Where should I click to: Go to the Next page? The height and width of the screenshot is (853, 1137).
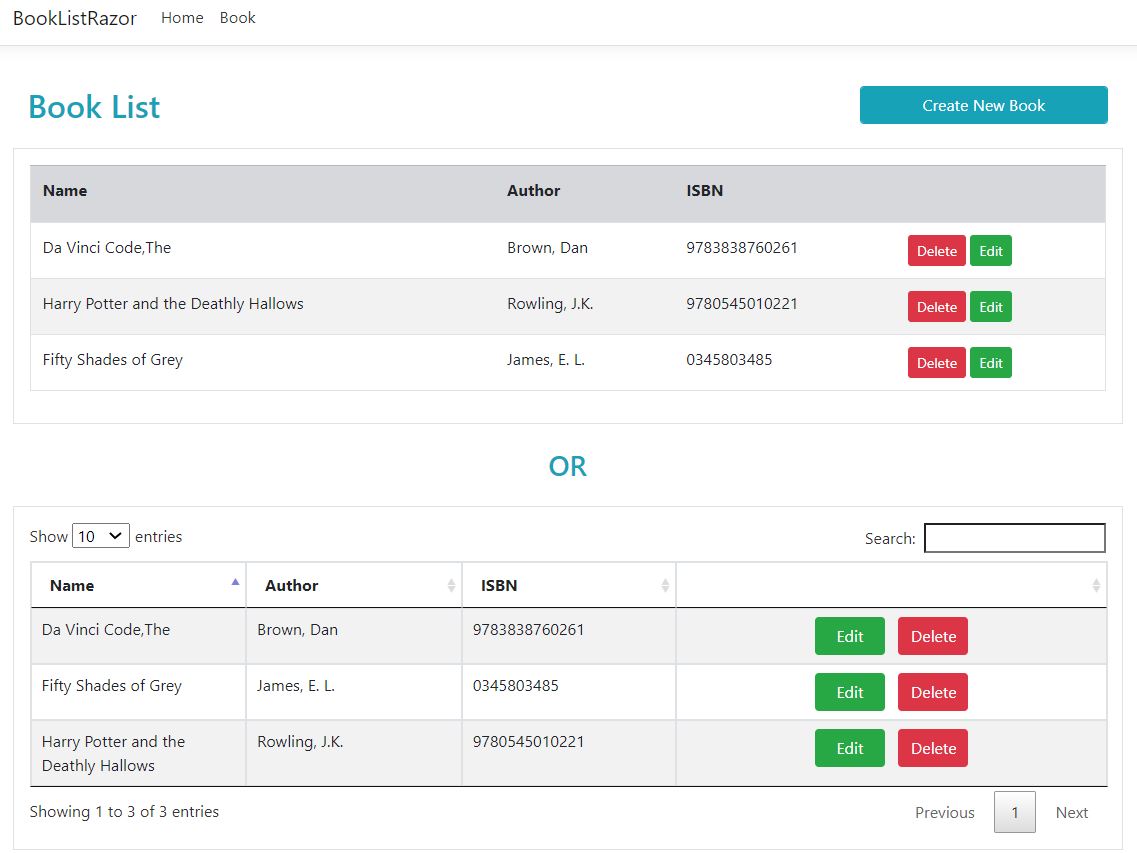pos(1072,812)
